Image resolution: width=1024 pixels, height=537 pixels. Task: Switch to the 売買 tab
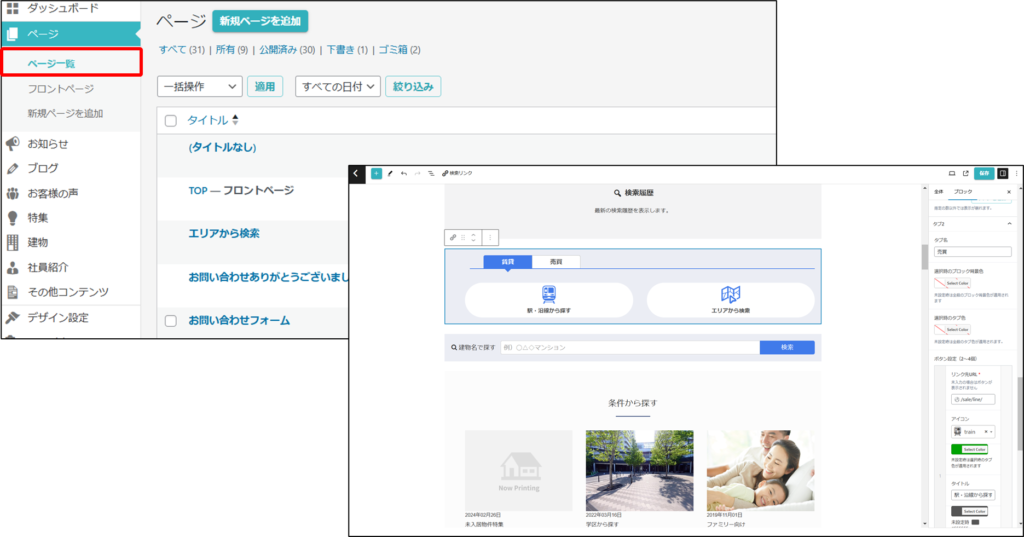tap(555, 262)
